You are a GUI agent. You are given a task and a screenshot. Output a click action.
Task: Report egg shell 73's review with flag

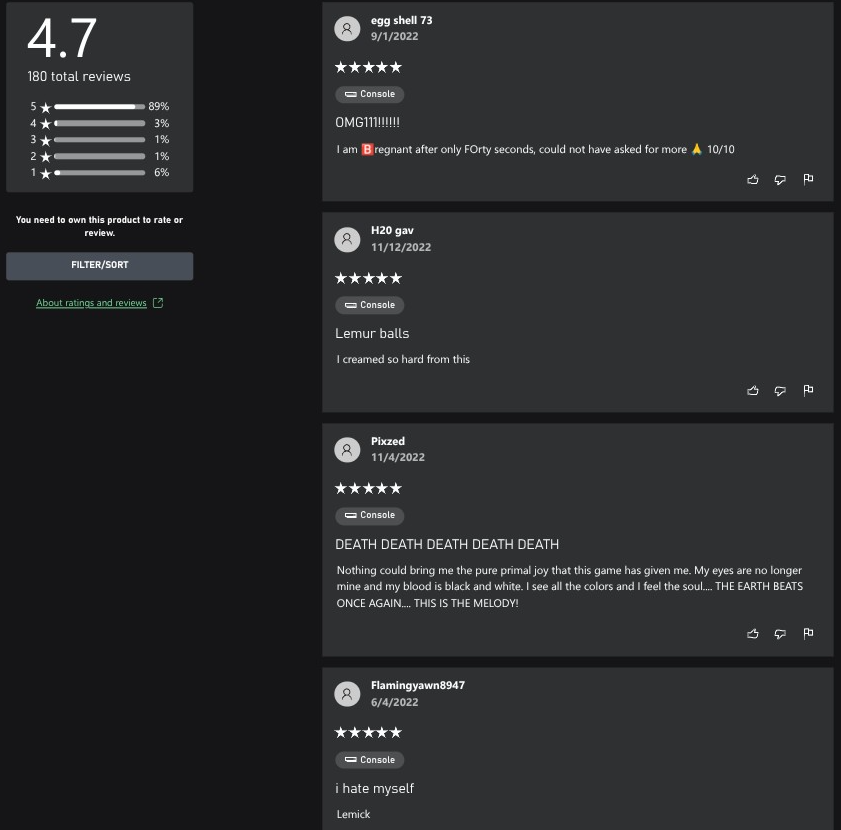coord(808,179)
